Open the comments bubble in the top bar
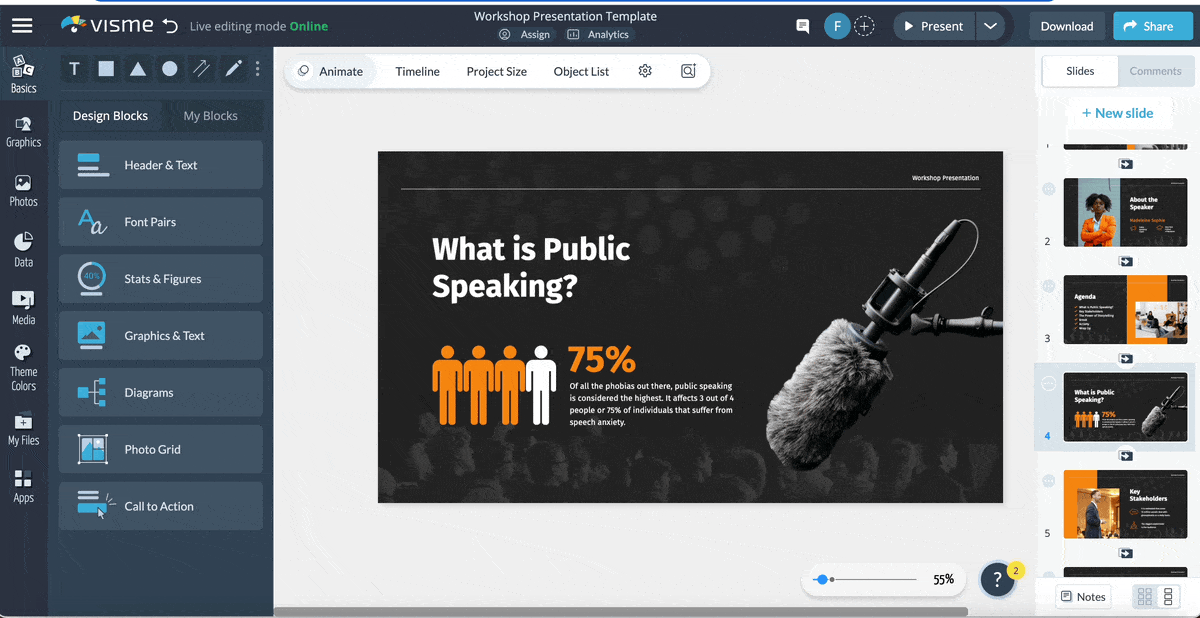 pyautogui.click(x=802, y=26)
